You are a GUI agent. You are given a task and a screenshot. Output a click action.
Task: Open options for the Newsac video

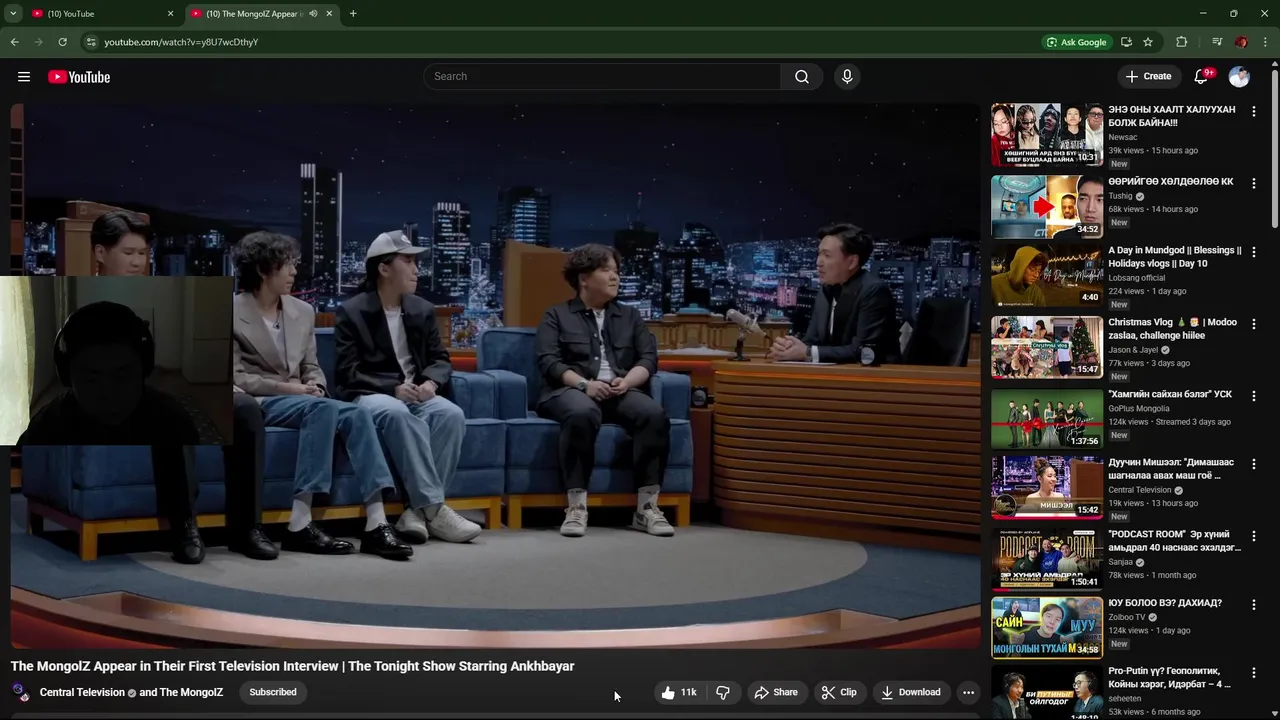[1253, 112]
